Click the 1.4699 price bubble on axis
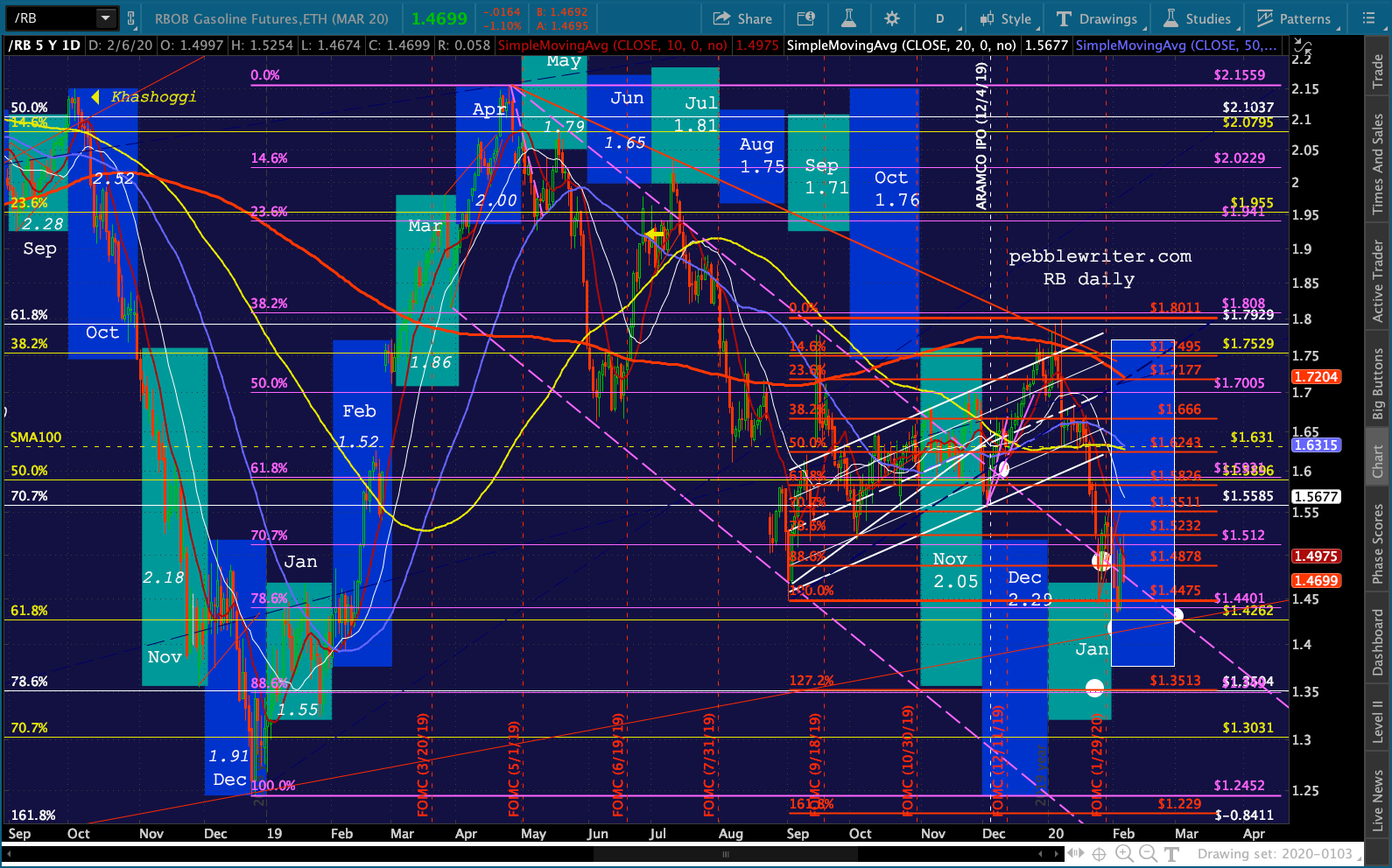This screenshot has width=1392, height=868. [1316, 581]
